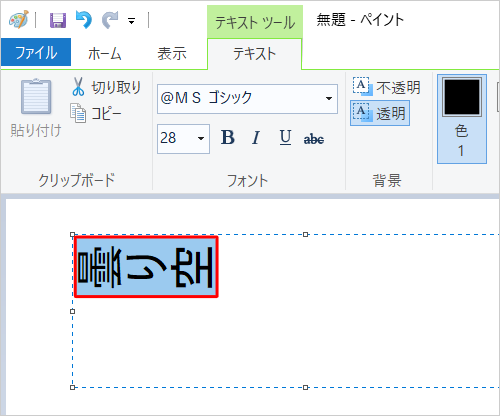Select the black 色 1 color swatch
This screenshot has height=416, width=500.
click(462, 119)
